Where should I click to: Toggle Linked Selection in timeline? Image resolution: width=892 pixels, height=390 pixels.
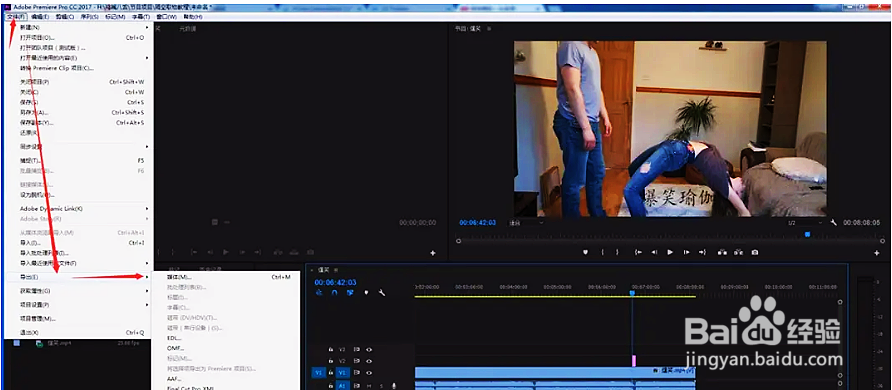(x=350, y=293)
